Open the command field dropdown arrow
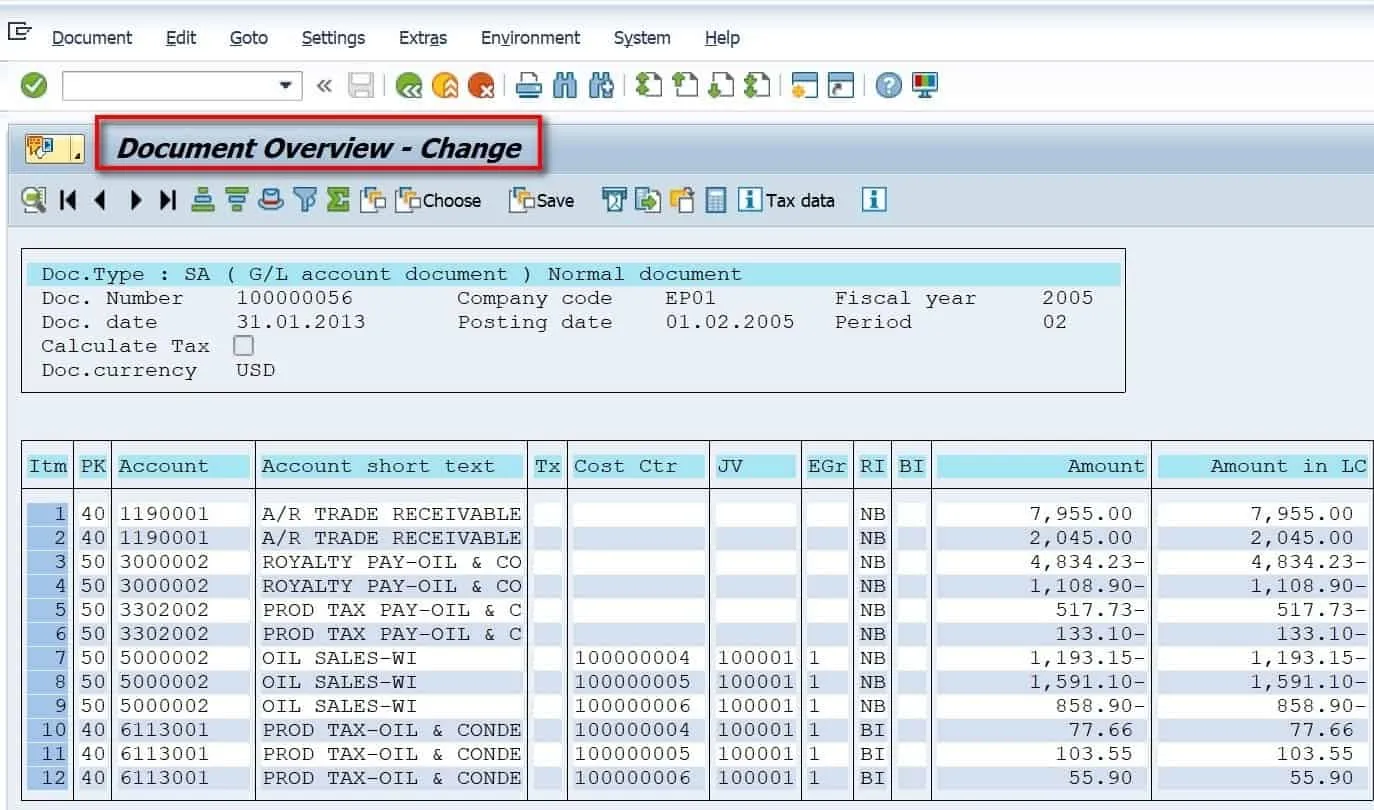The image size is (1374, 810). [x=287, y=86]
